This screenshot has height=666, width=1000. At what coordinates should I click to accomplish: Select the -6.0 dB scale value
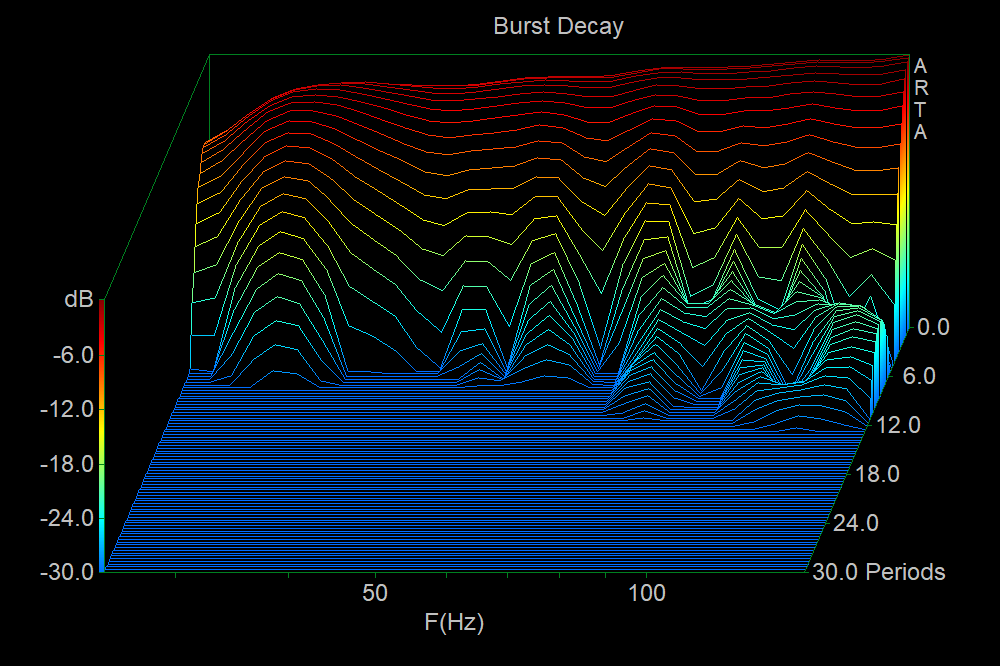(x=68, y=354)
